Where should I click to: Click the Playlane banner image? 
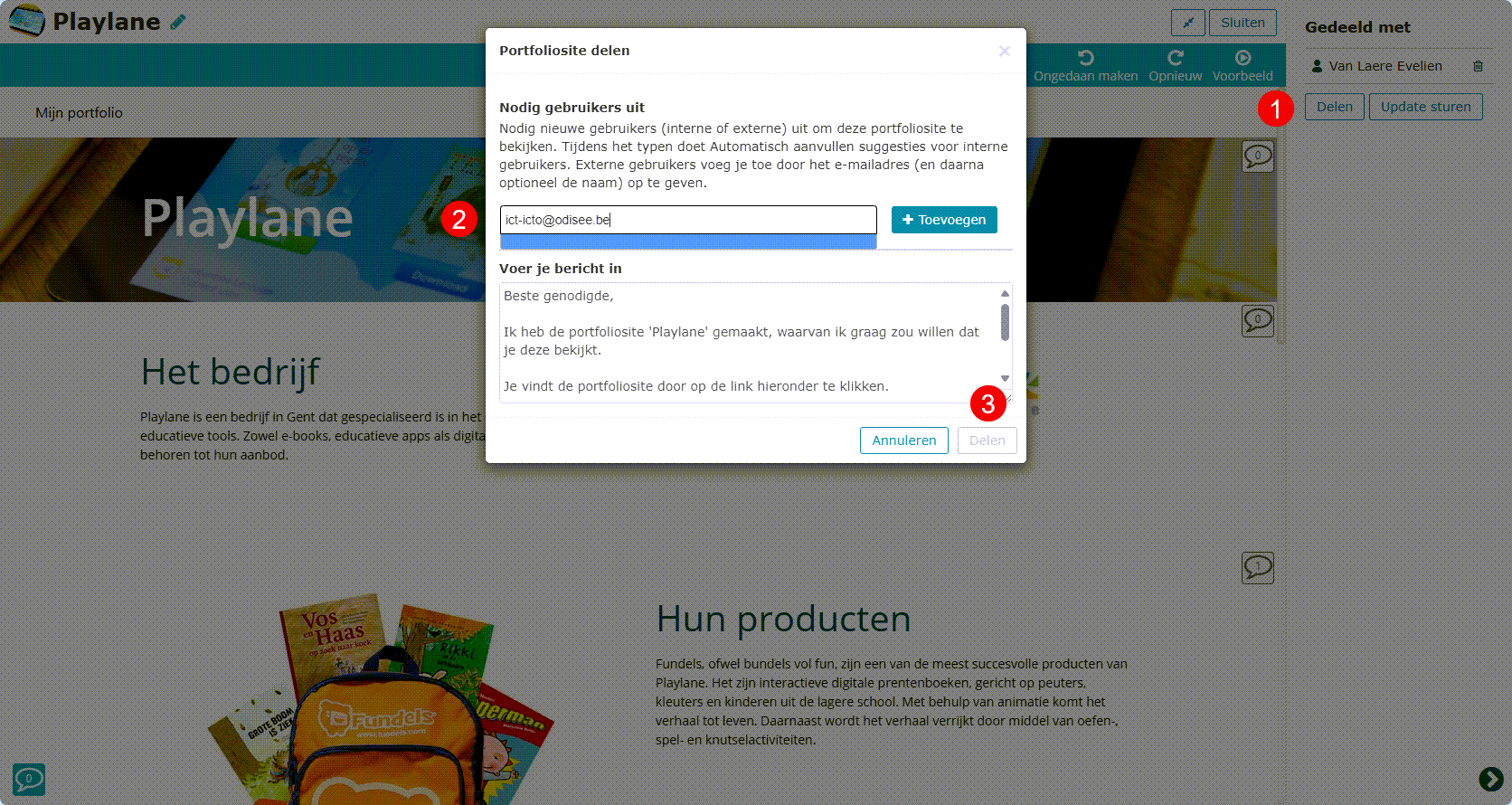click(242, 220)
